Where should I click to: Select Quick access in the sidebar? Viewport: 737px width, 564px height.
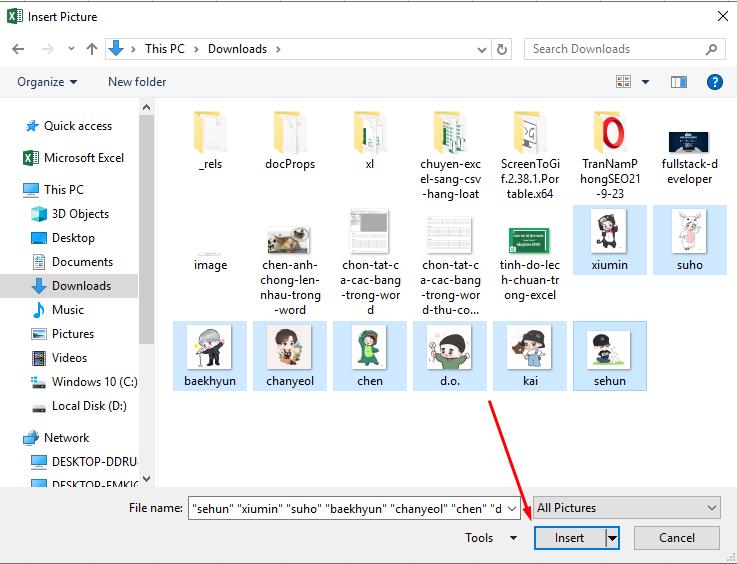[69, 126]
